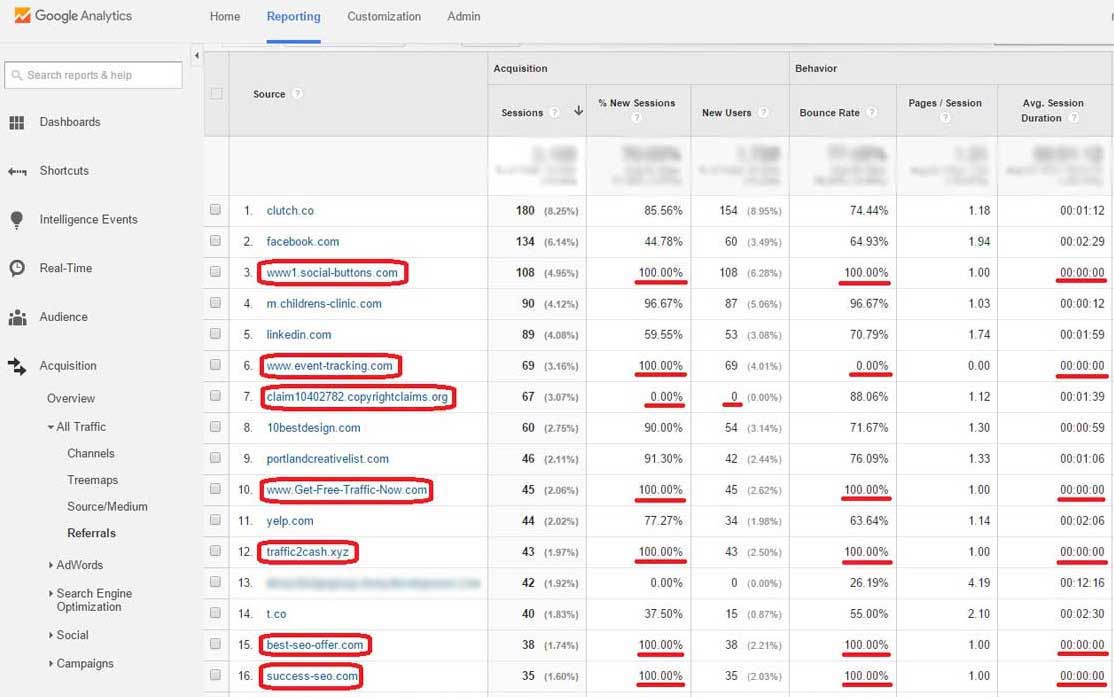Click the help icon beside New Users
This screenshot has width=1114, height=697.
pyautogui.click(x=763, y=112)
